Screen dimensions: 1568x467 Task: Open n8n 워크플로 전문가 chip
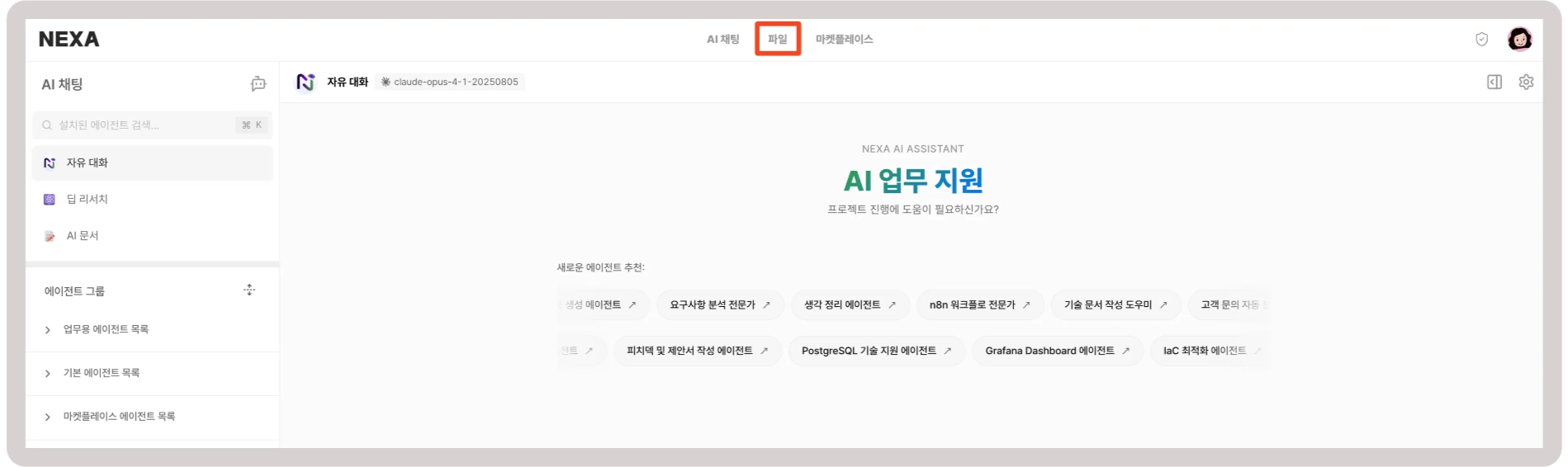980,304
